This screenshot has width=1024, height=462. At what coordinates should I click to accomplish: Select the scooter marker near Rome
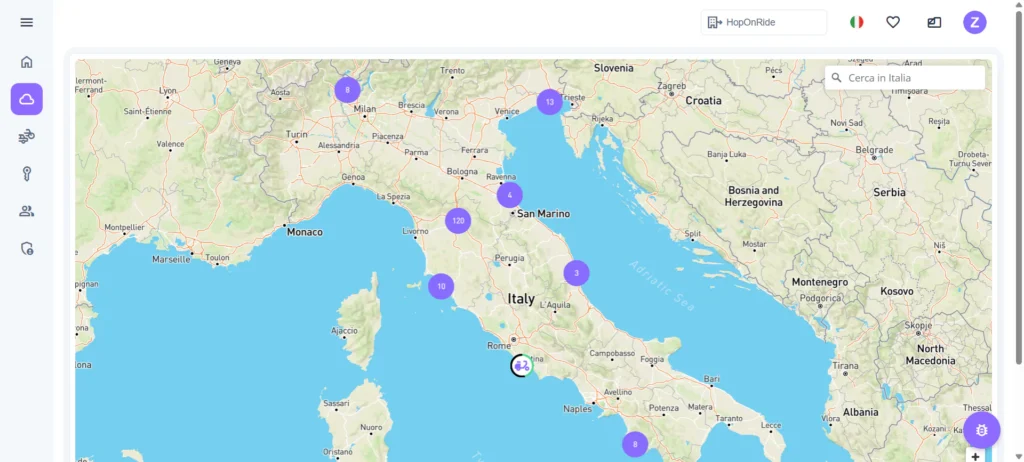(x=521, y=366)
